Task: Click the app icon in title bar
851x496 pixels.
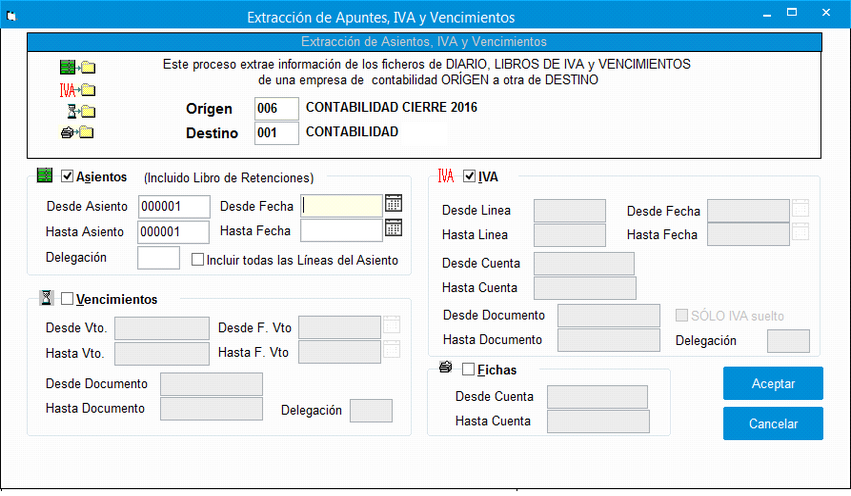Action: pos(11,17)
